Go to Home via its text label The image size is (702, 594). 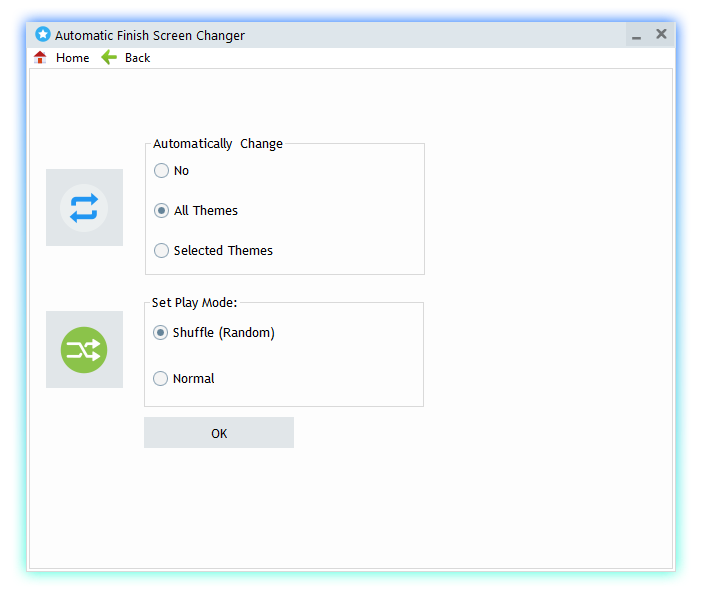click(72, 58)
